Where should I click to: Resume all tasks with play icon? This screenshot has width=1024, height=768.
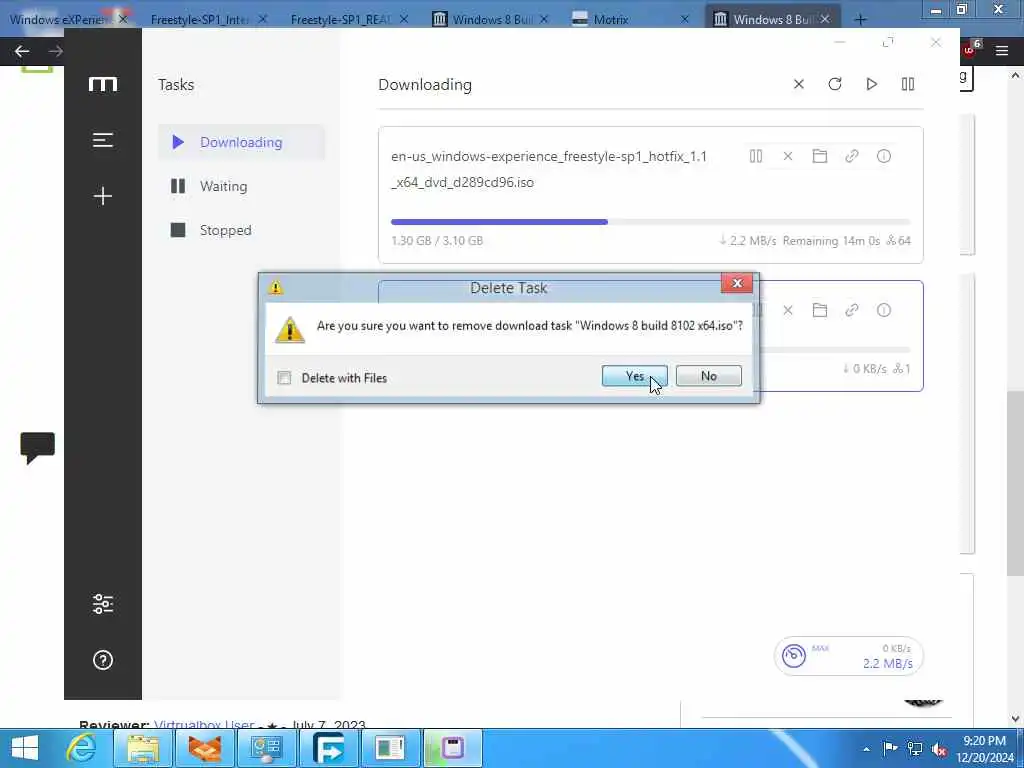(x=871, y=84)
